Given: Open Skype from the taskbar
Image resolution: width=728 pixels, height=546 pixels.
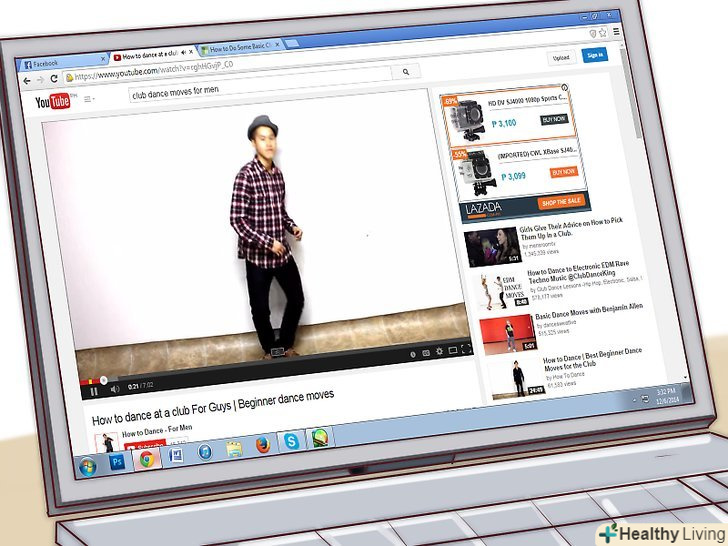Looking at the screenshot, I should click(291, 441).
